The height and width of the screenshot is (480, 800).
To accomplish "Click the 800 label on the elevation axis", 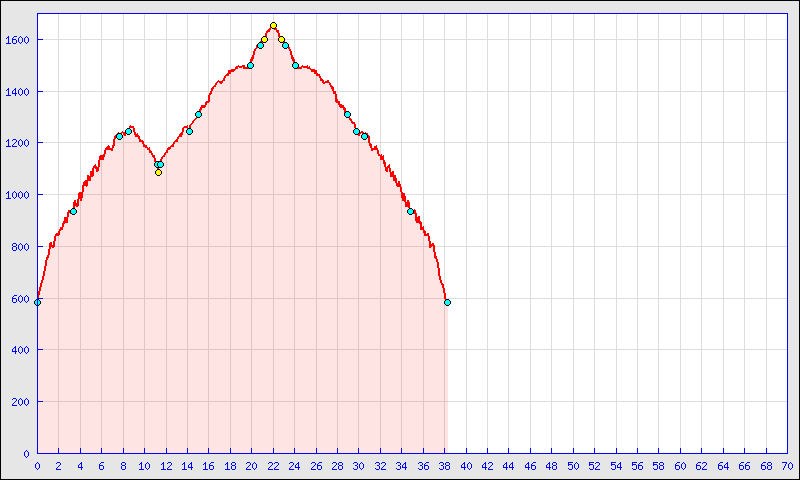I will tap(20, 247).
